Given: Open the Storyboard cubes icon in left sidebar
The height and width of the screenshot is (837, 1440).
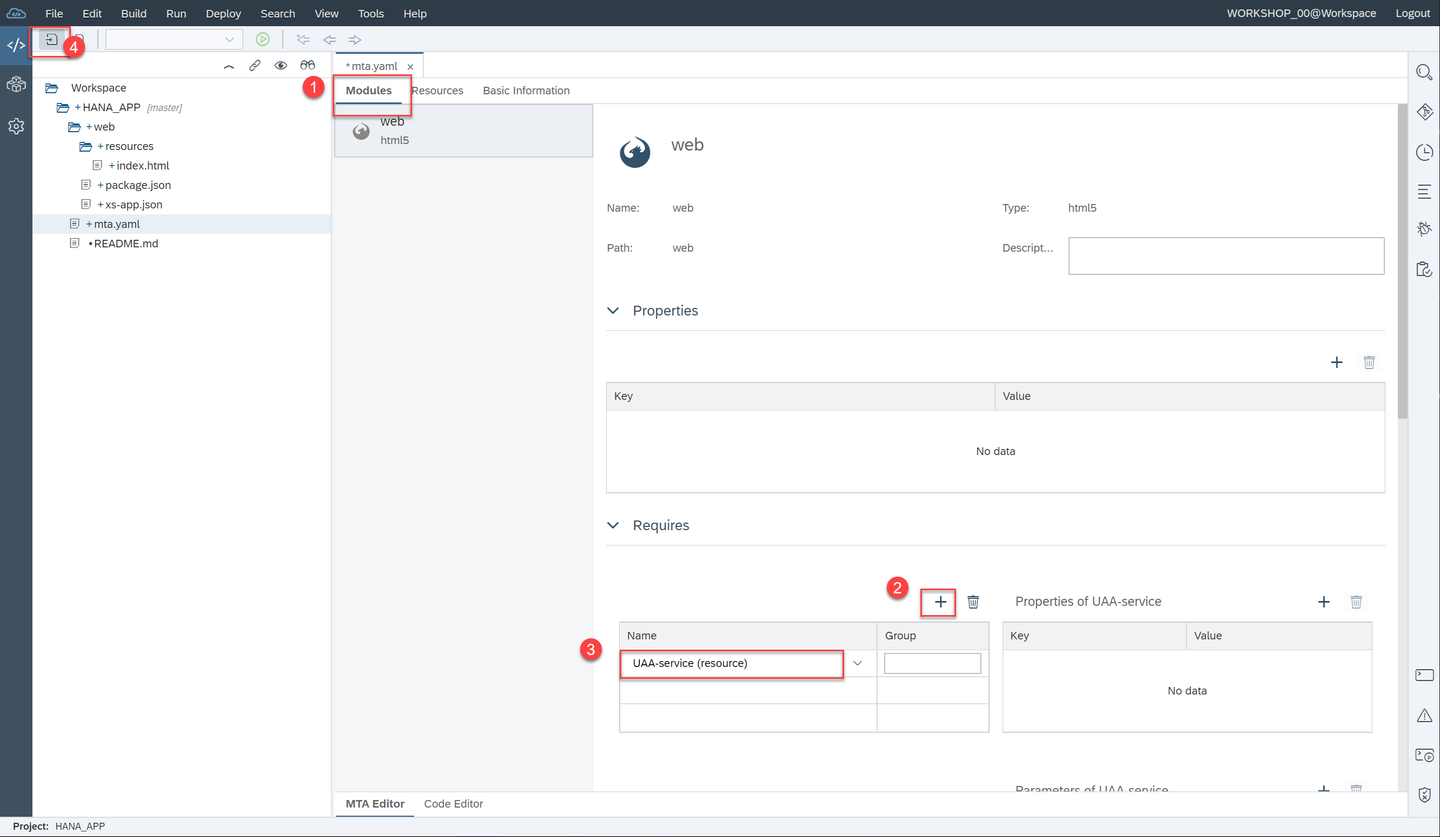Looking at the screenshot, I should click(16, 85).
